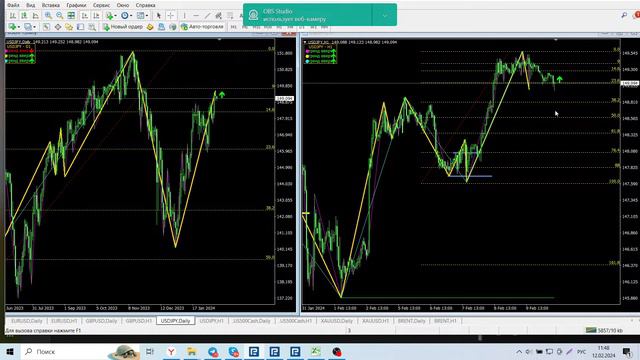
Task: Show the Data Window panel
Action: click(58, 27)
